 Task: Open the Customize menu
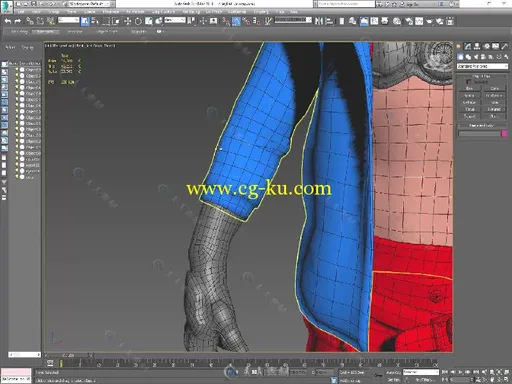[237, 12]
